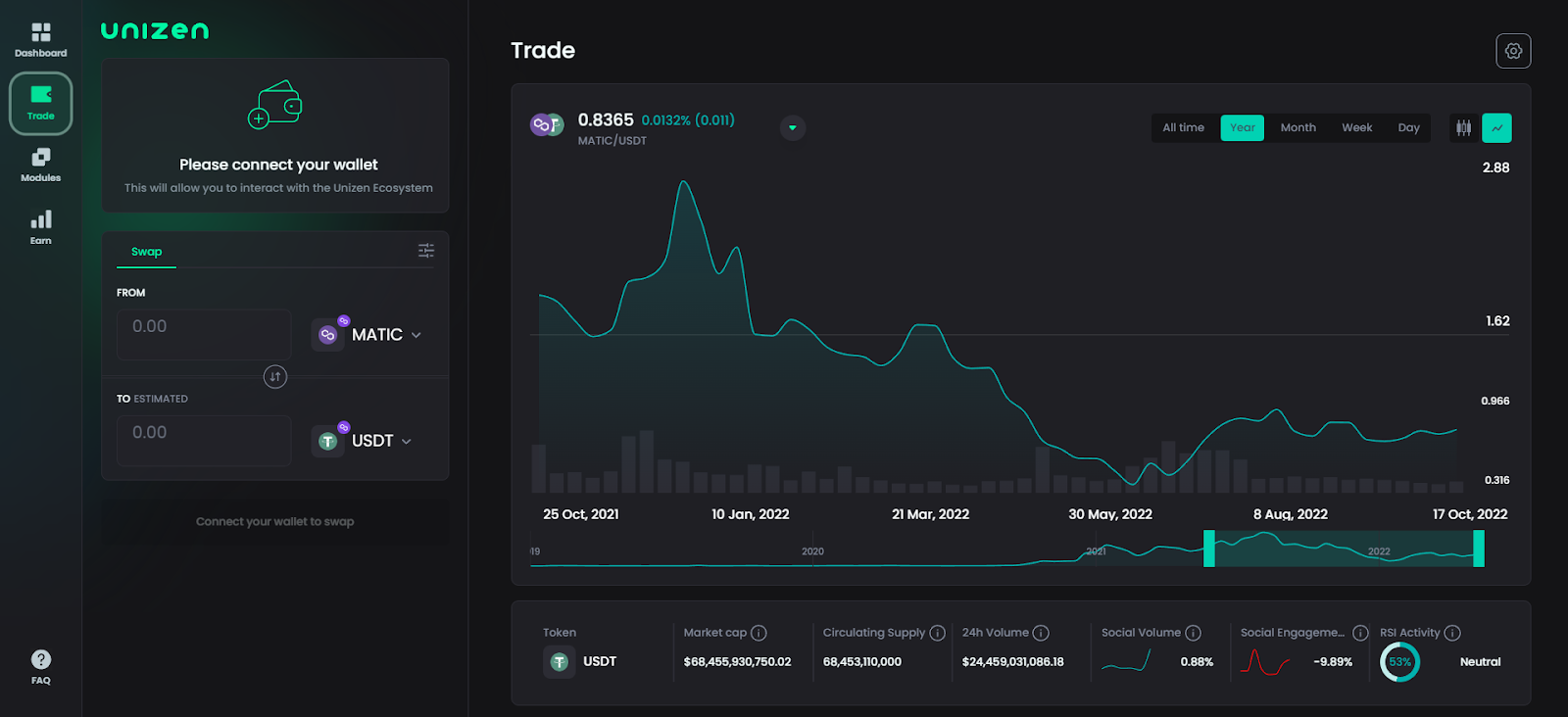Click Social Engagement red sparkline

[1265, 662]
